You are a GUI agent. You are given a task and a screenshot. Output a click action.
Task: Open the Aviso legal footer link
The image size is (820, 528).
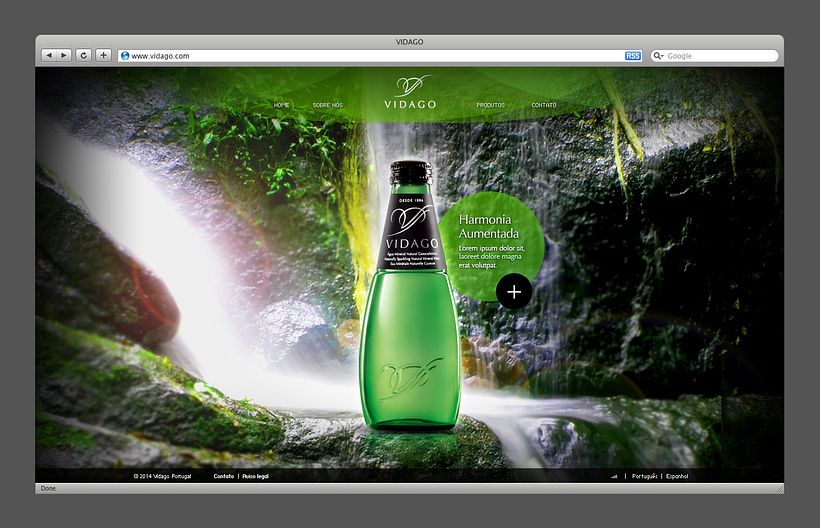click(255, 476)
